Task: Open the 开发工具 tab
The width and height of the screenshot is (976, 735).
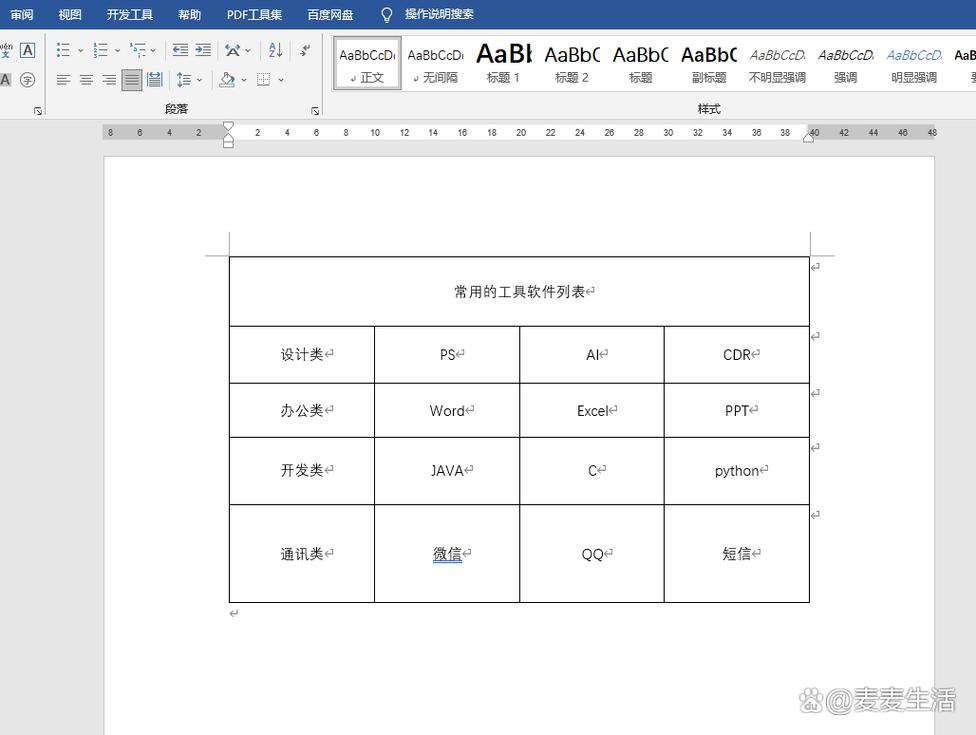Action: point(129,14)
